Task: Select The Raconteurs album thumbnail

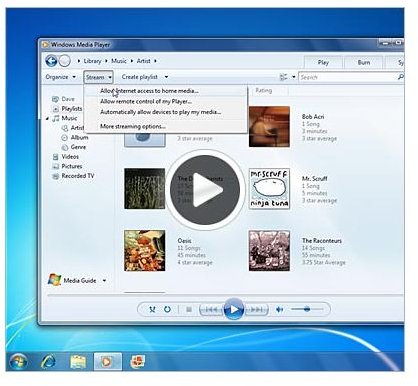Action: click(x=269, y=251)
